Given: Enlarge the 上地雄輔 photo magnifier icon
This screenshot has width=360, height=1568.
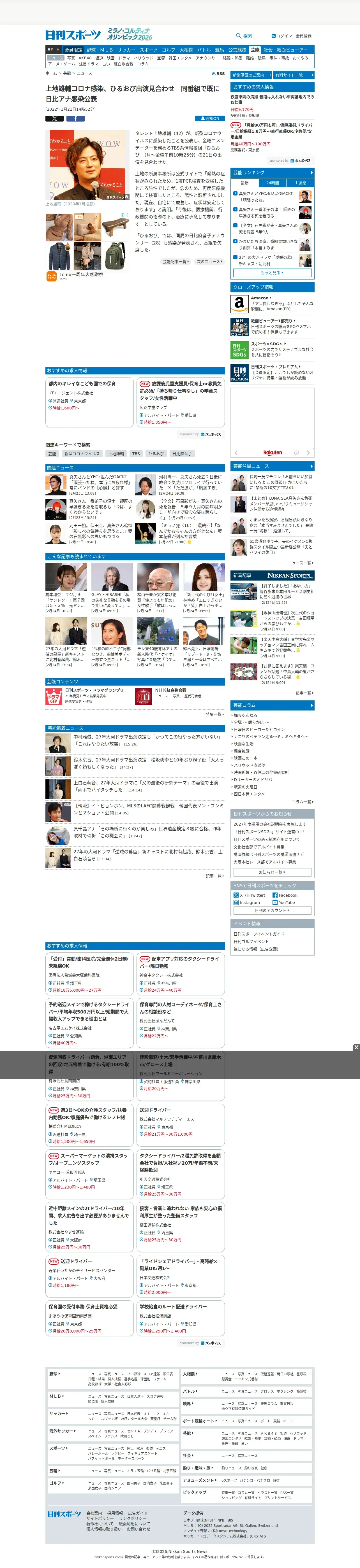Looking at the screenshot, I should coord(127,197).
